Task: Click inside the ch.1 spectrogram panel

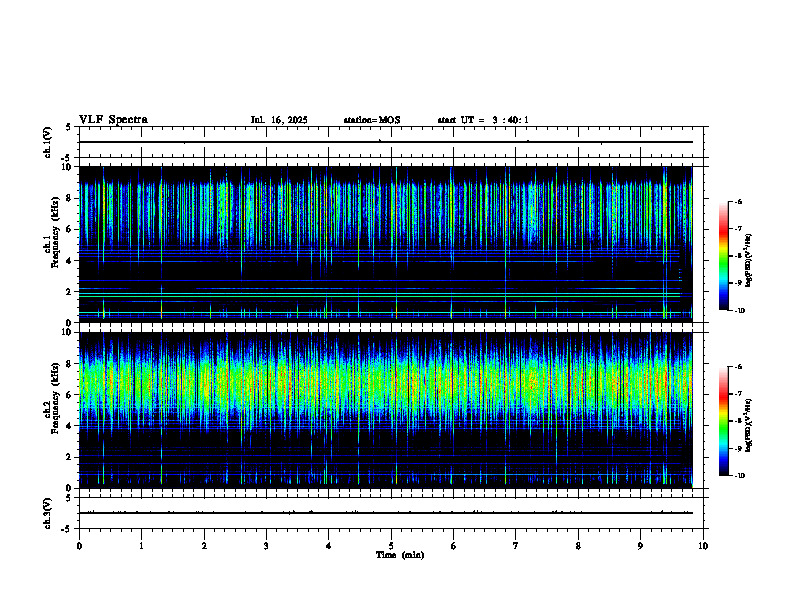Action: [x=385, y=244]
